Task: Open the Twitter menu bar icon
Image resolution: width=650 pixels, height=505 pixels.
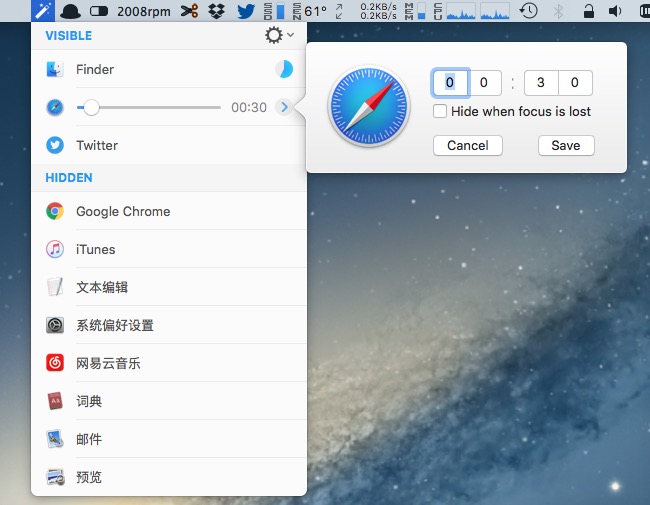Action: pos(246,11)
